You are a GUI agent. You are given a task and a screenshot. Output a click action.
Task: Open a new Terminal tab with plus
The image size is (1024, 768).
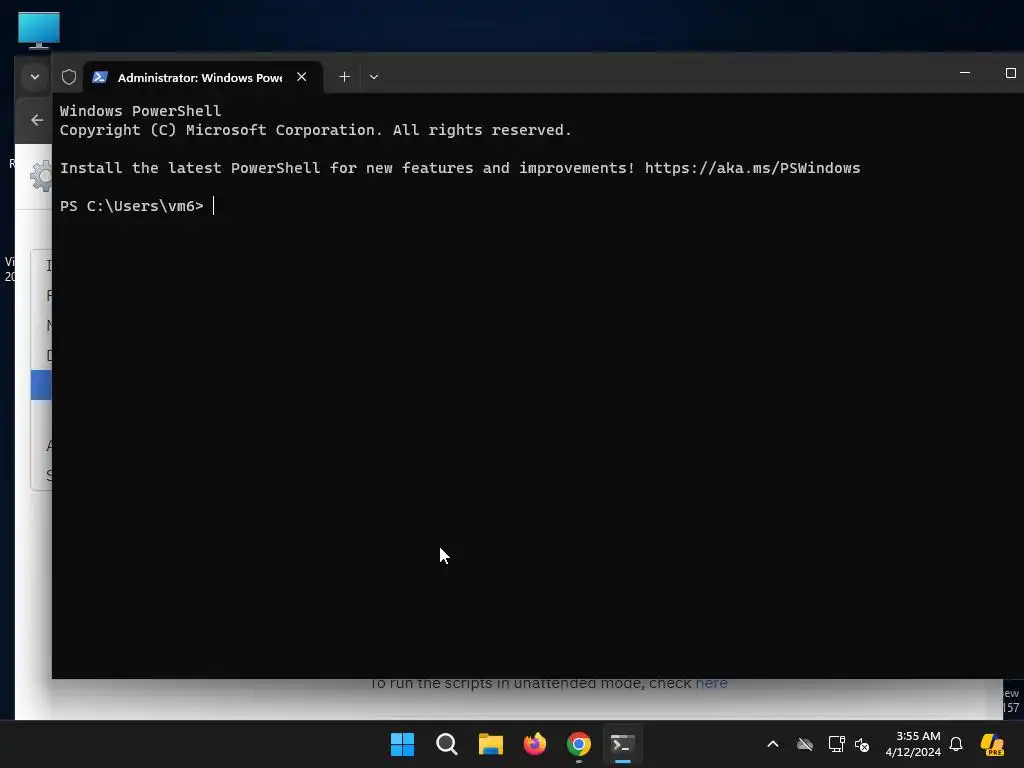tap(344, 77)
